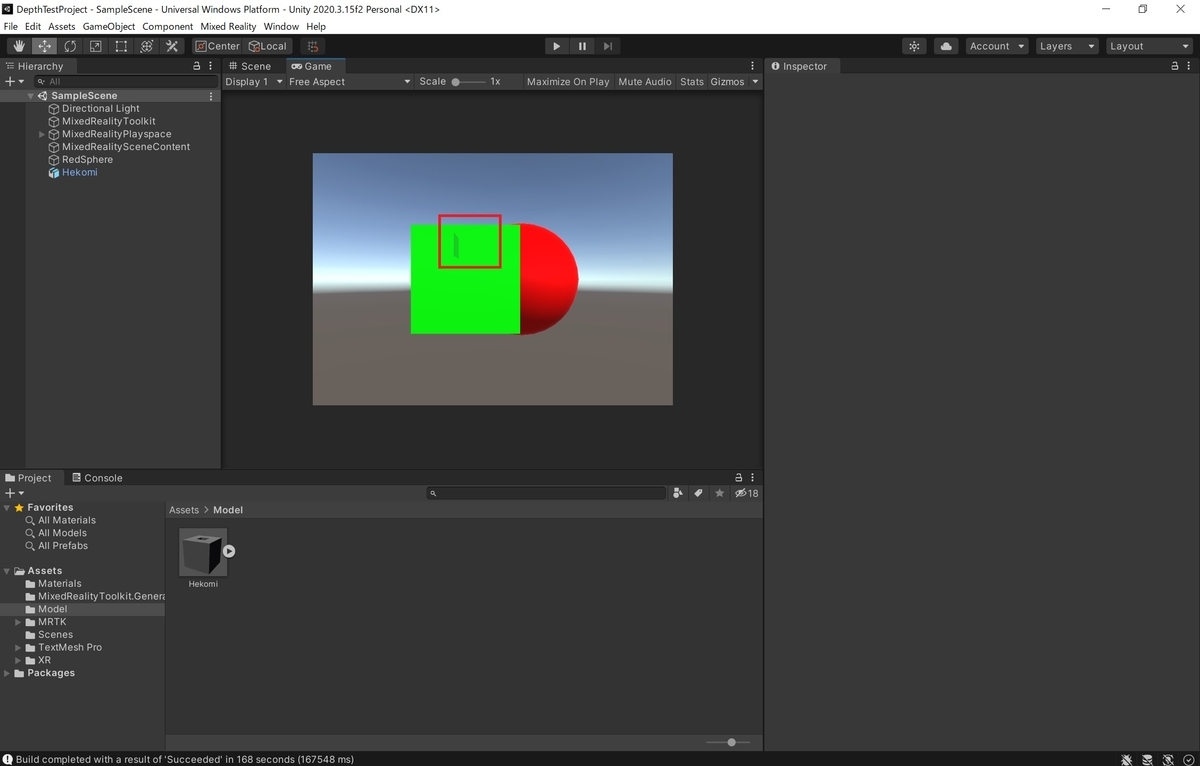Switch to the Console tab
The image size is (1200, 766).
[x=97, y=478]
